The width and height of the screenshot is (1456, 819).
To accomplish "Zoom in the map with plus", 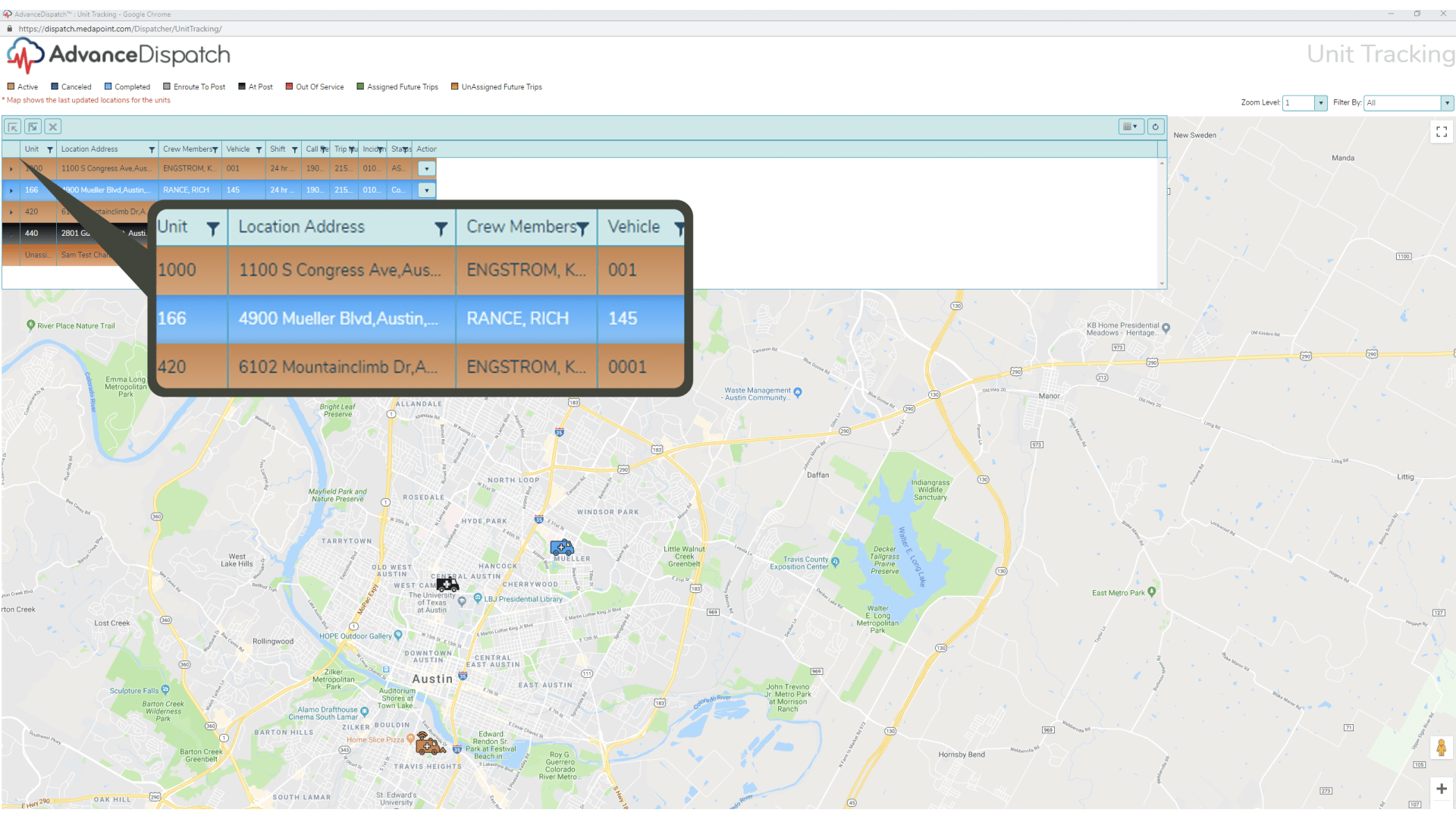I will click(1441, 789).
